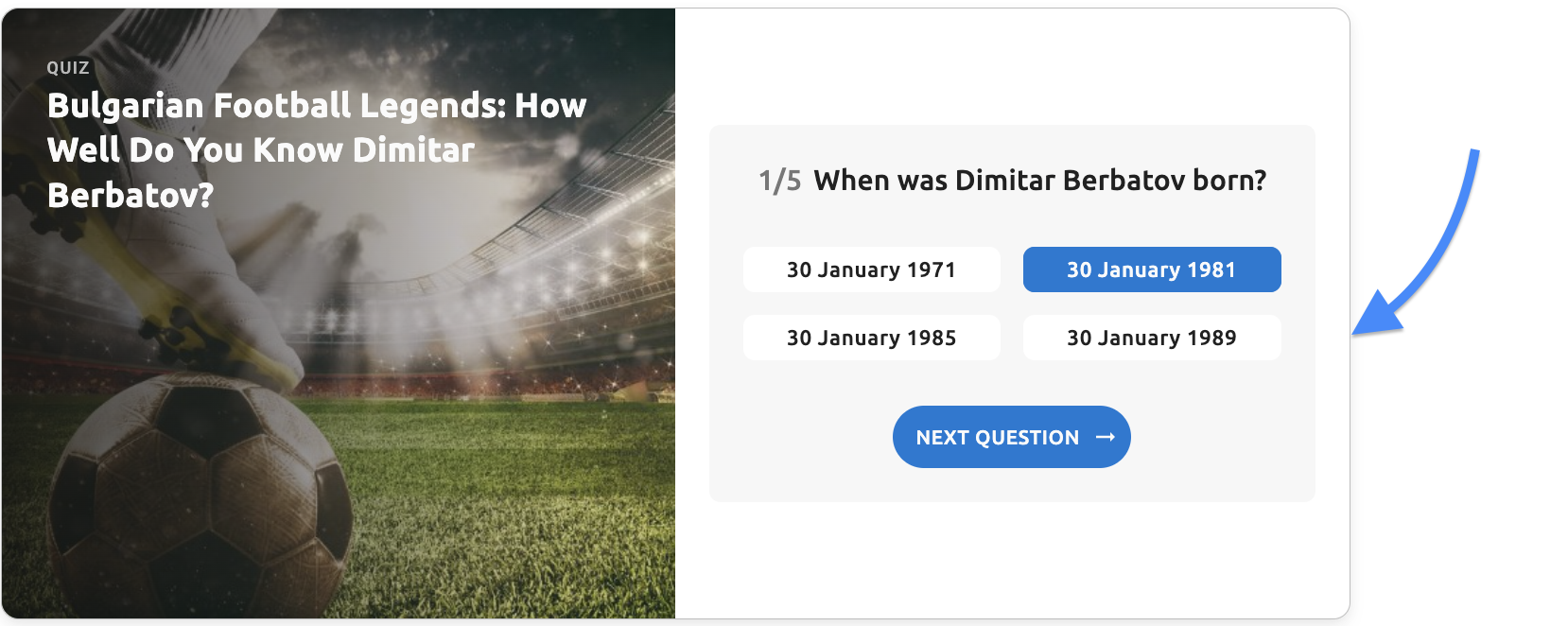Click the 1/5 question progress counter
This screenshot has height=626, width=1568.
click(779, 181)
